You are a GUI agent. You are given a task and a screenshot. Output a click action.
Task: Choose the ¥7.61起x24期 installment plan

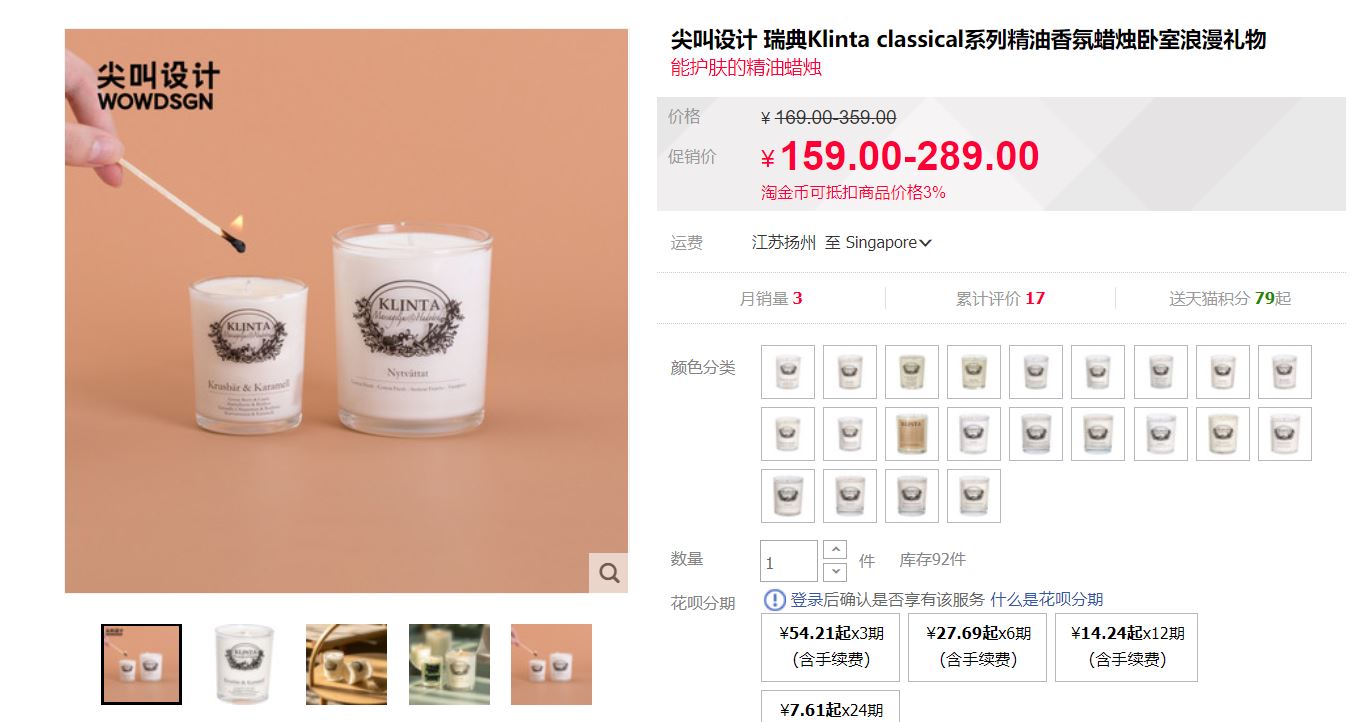coord(830,706)
